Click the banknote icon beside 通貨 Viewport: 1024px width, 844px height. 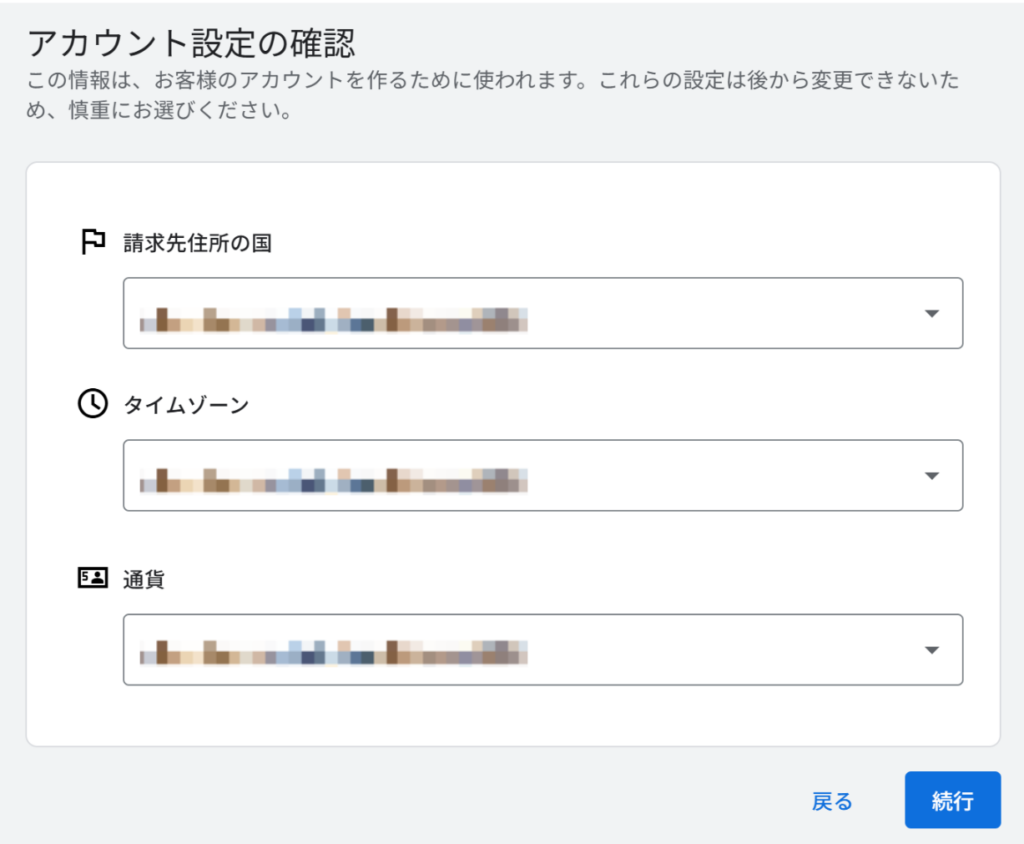point(93,578)
